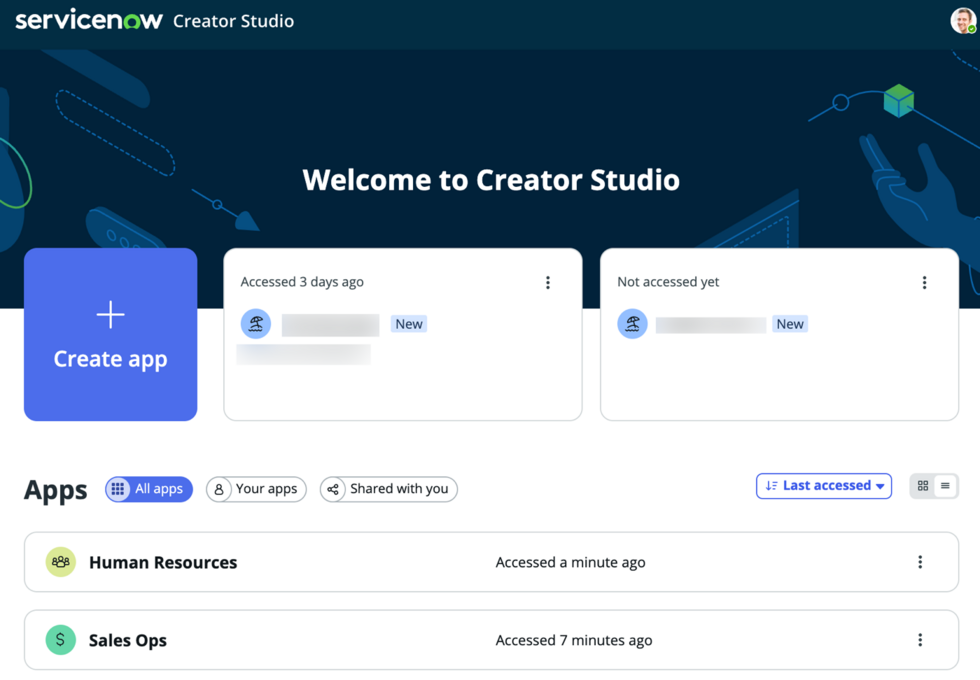Select the Your apps filter

tap(256, 489)
